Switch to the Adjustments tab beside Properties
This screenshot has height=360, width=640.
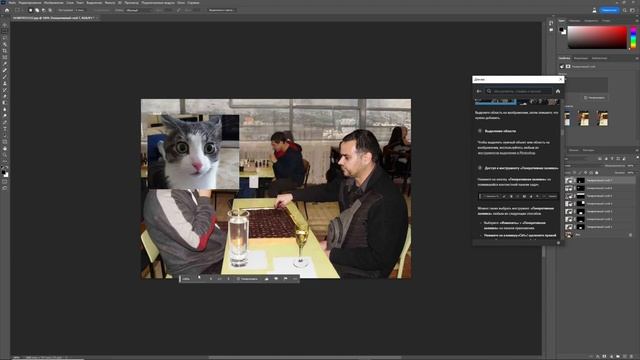click(581, 58)
